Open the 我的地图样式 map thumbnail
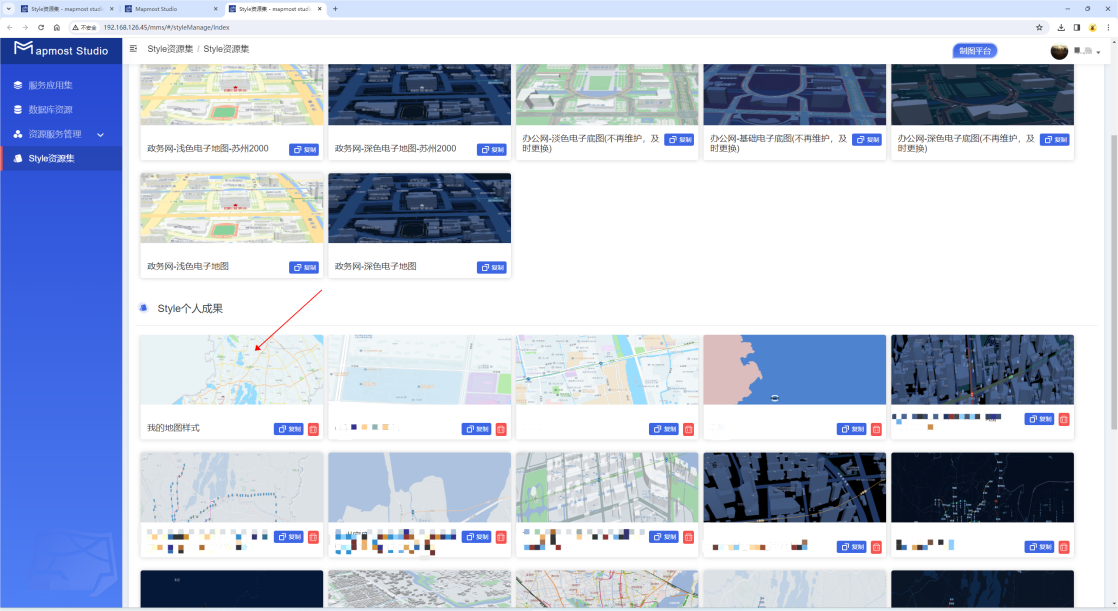Screen dimensions: 1118x611 232,370
